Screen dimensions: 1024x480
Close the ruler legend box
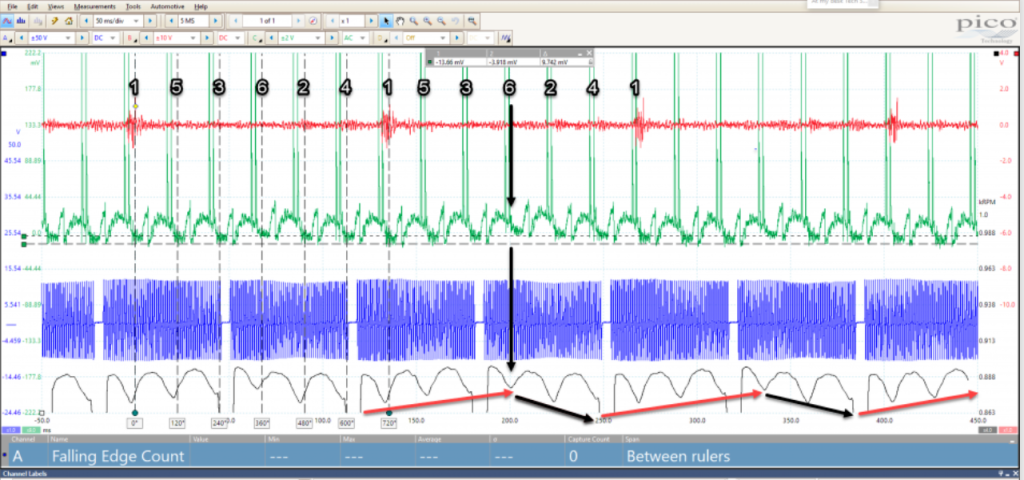click(590, 53)
